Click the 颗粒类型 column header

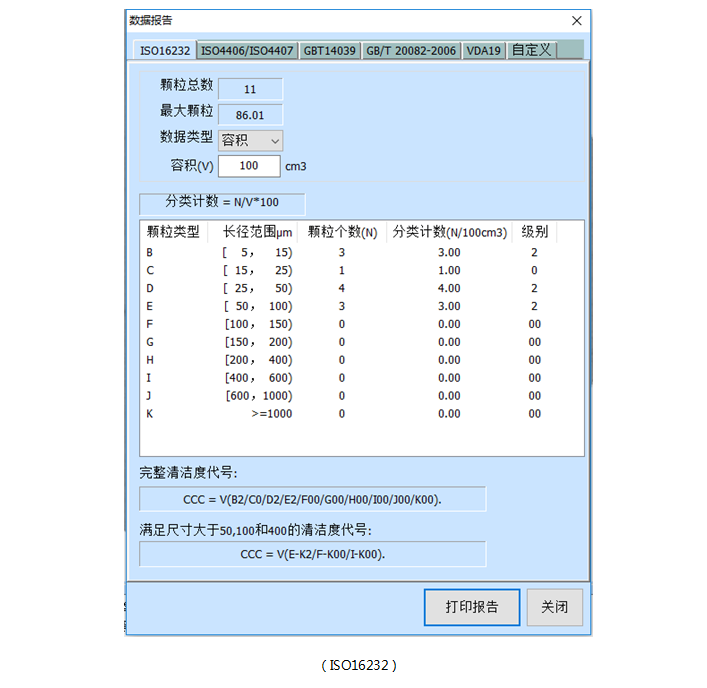(173, 232)
